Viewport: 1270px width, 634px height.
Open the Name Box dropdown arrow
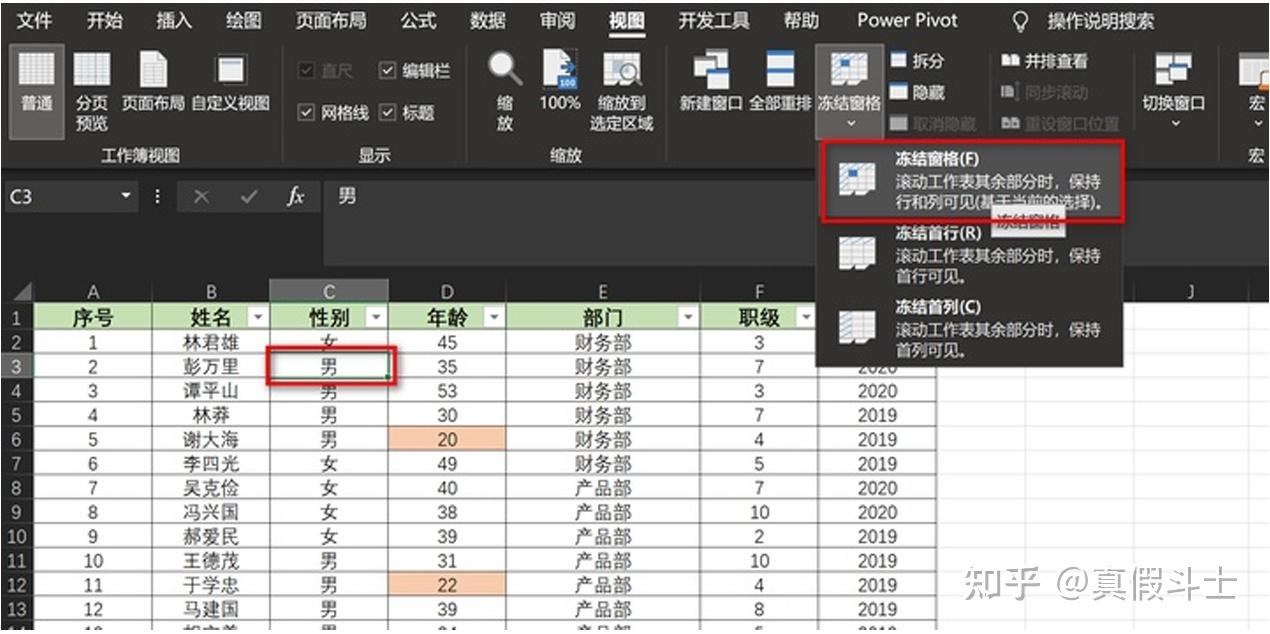click(x=126, y=197)
